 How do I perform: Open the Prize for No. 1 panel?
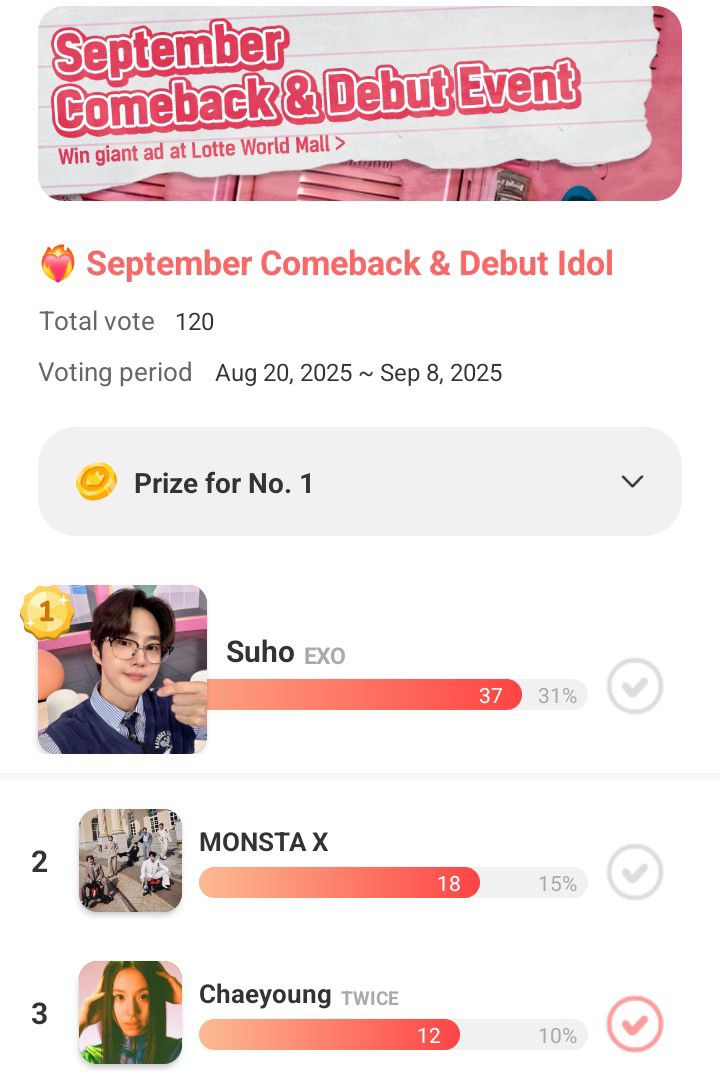pyautogui.click(x=360, y=482)
